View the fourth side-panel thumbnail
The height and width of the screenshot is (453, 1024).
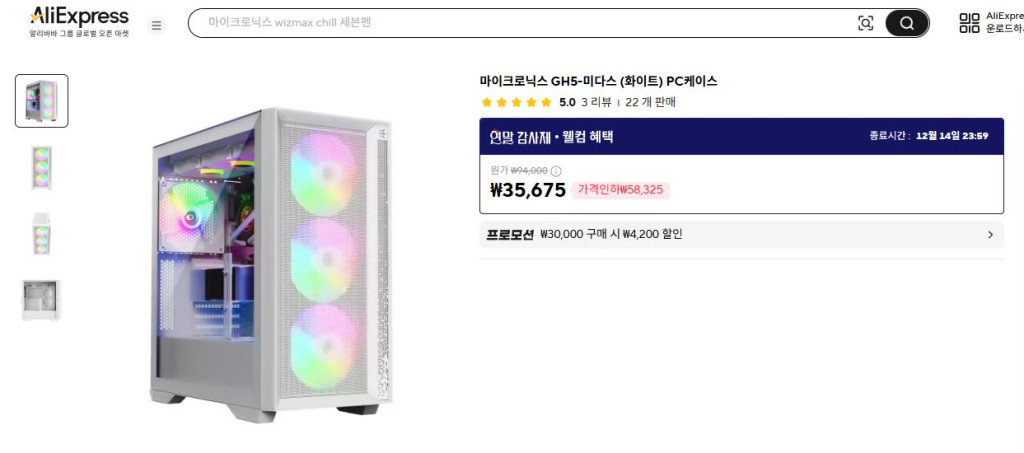[x=42, y=299]
